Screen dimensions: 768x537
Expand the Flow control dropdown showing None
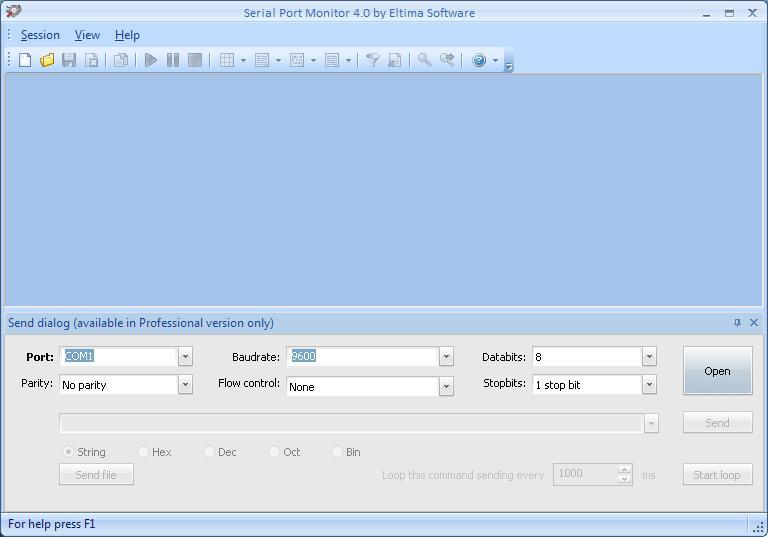pos(446,387)
